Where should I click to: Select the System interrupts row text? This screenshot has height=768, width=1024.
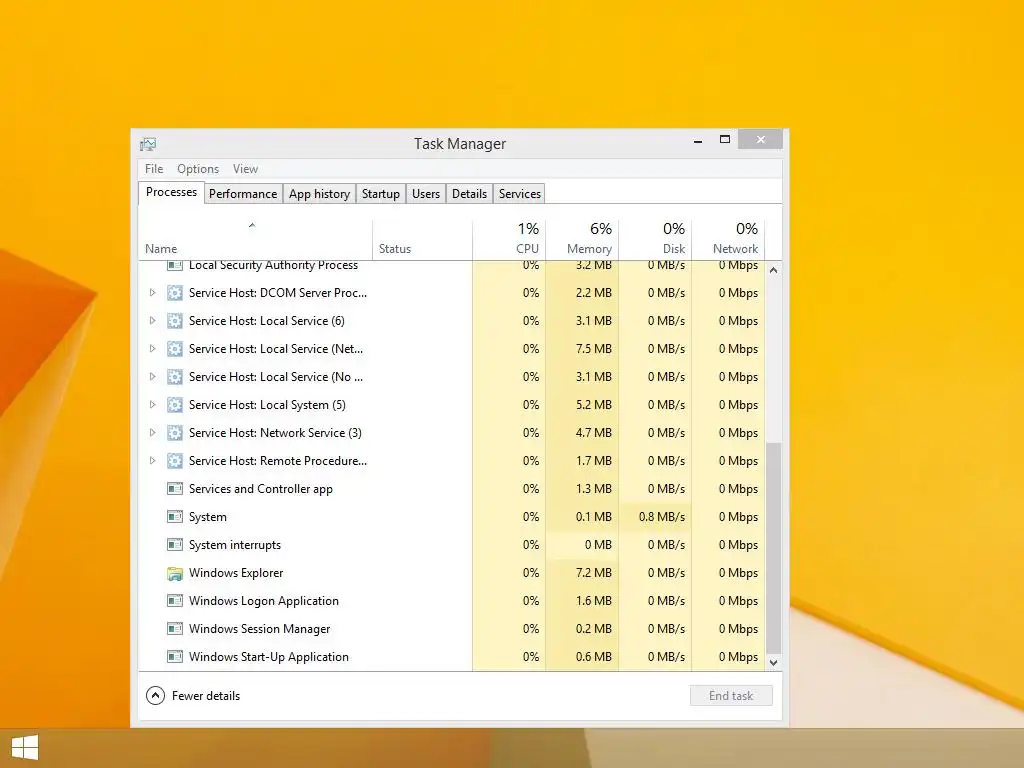coord(234,545)
